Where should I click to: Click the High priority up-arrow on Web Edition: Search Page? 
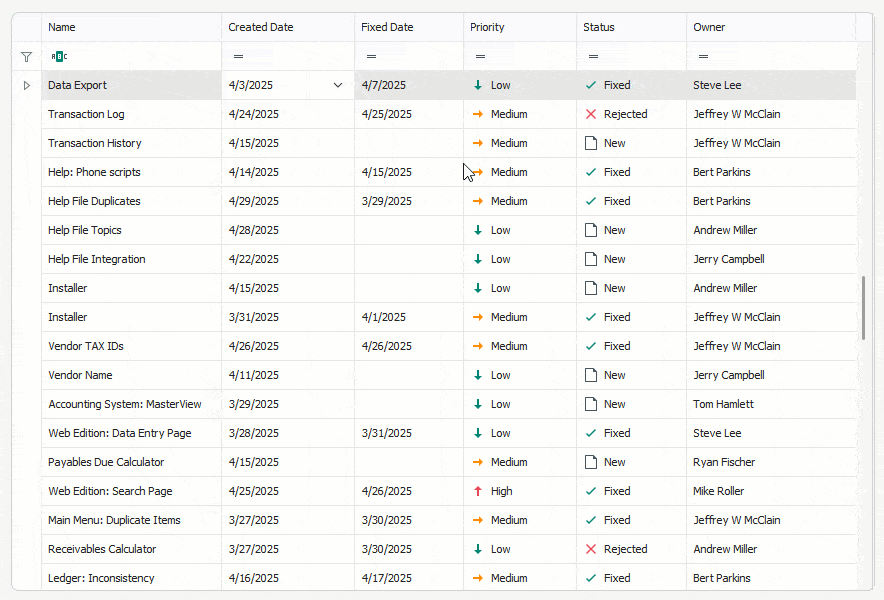(x=477, y=491)
